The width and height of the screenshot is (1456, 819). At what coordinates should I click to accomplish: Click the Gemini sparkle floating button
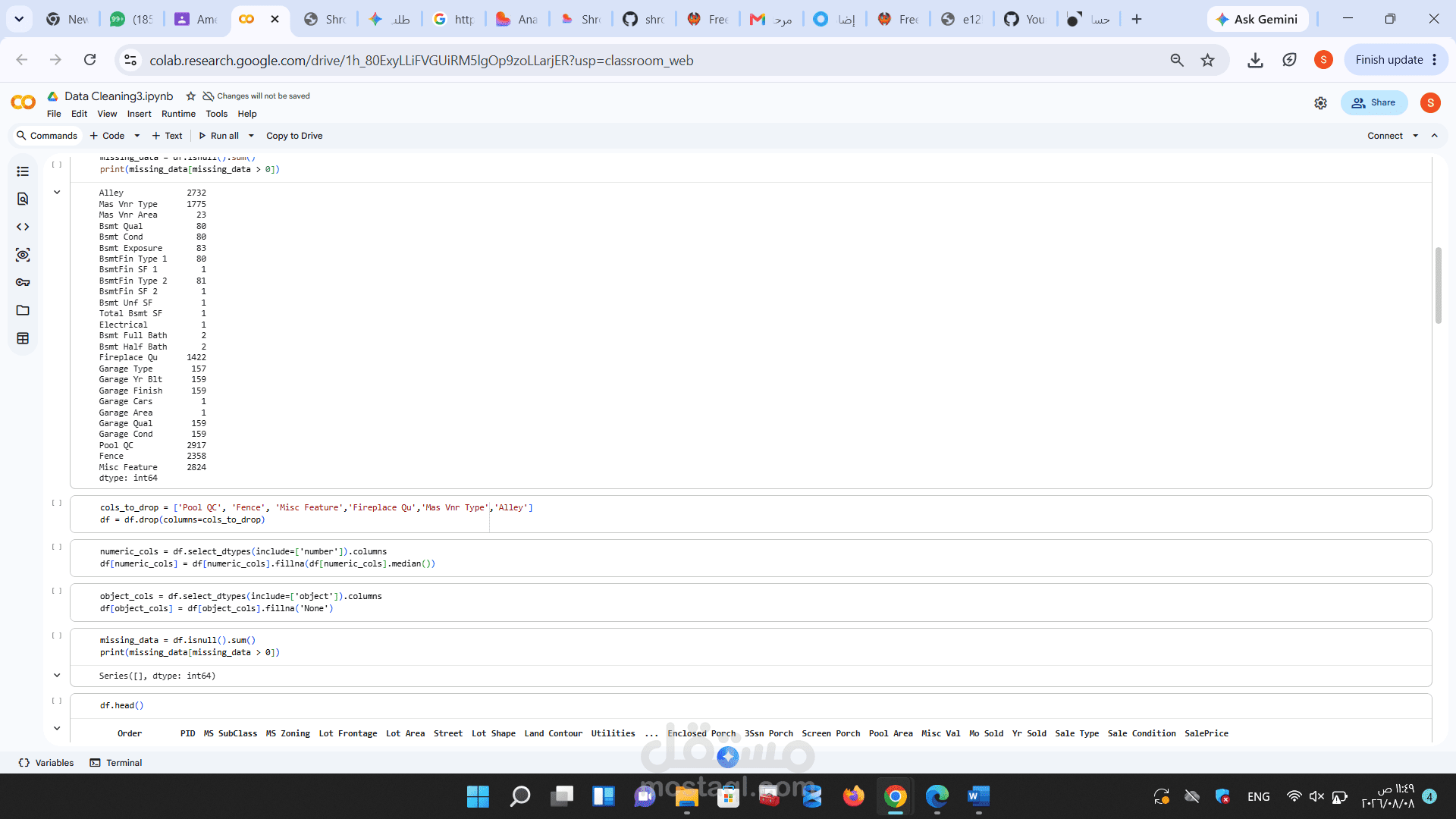(x=728, y=756)
